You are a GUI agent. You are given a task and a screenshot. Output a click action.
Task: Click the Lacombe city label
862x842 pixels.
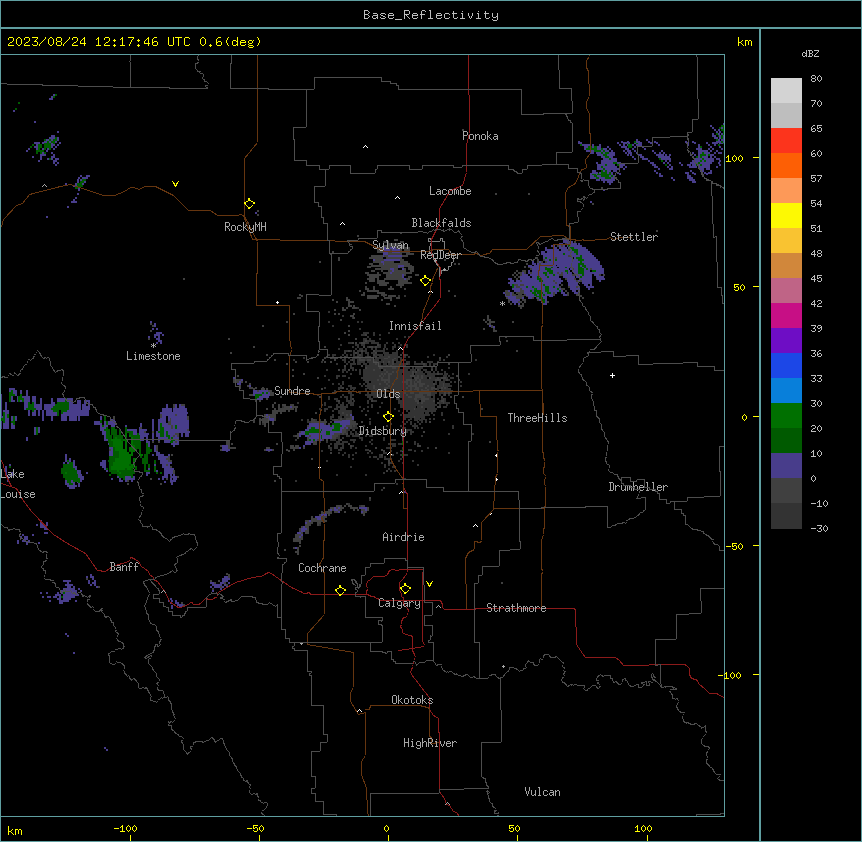tap(450, 191)
